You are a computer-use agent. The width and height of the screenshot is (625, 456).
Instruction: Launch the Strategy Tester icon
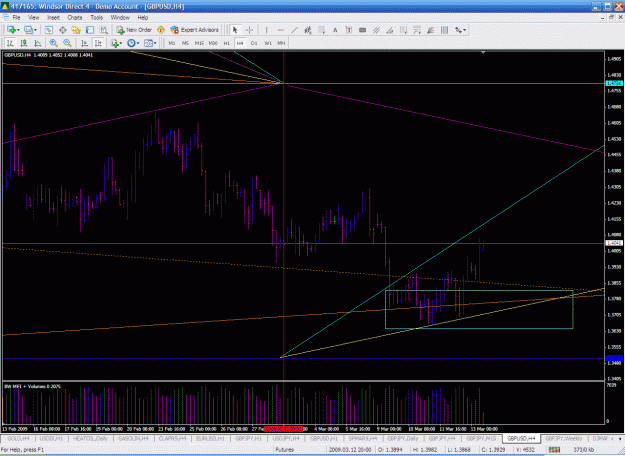(x=104, y=30)
